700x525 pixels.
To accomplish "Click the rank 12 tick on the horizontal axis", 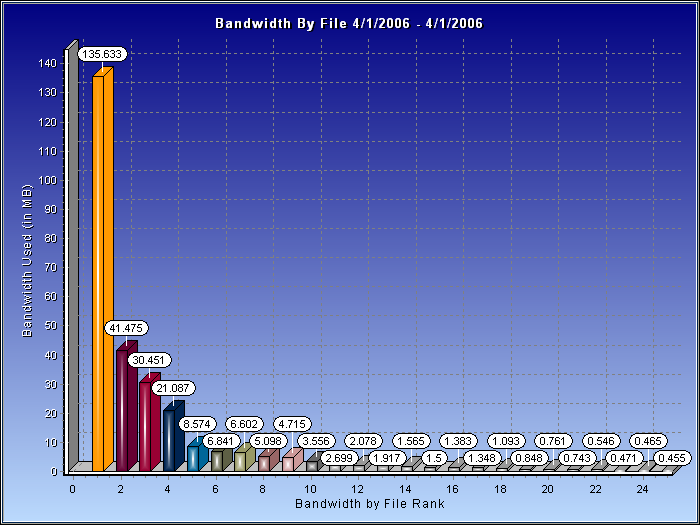I will [357, 489].
